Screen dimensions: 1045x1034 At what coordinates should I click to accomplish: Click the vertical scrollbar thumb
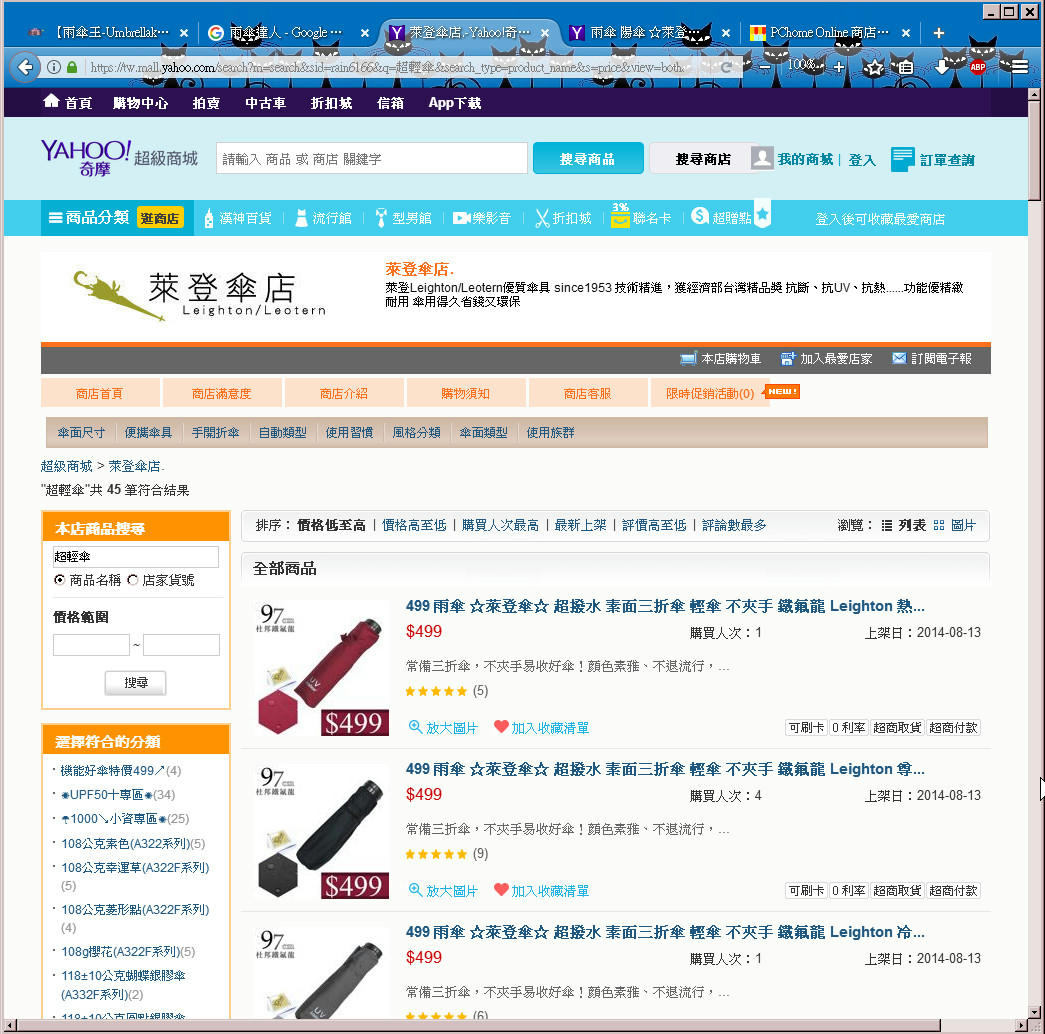click(1034, 150)
